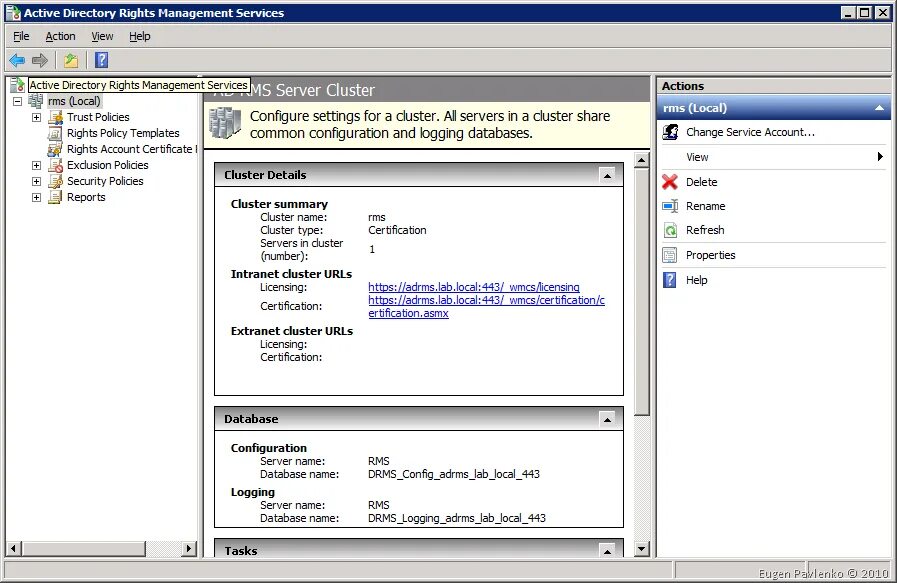
Task: Click the center pane scroll-down arrow
Action: [x=642, y=549]
